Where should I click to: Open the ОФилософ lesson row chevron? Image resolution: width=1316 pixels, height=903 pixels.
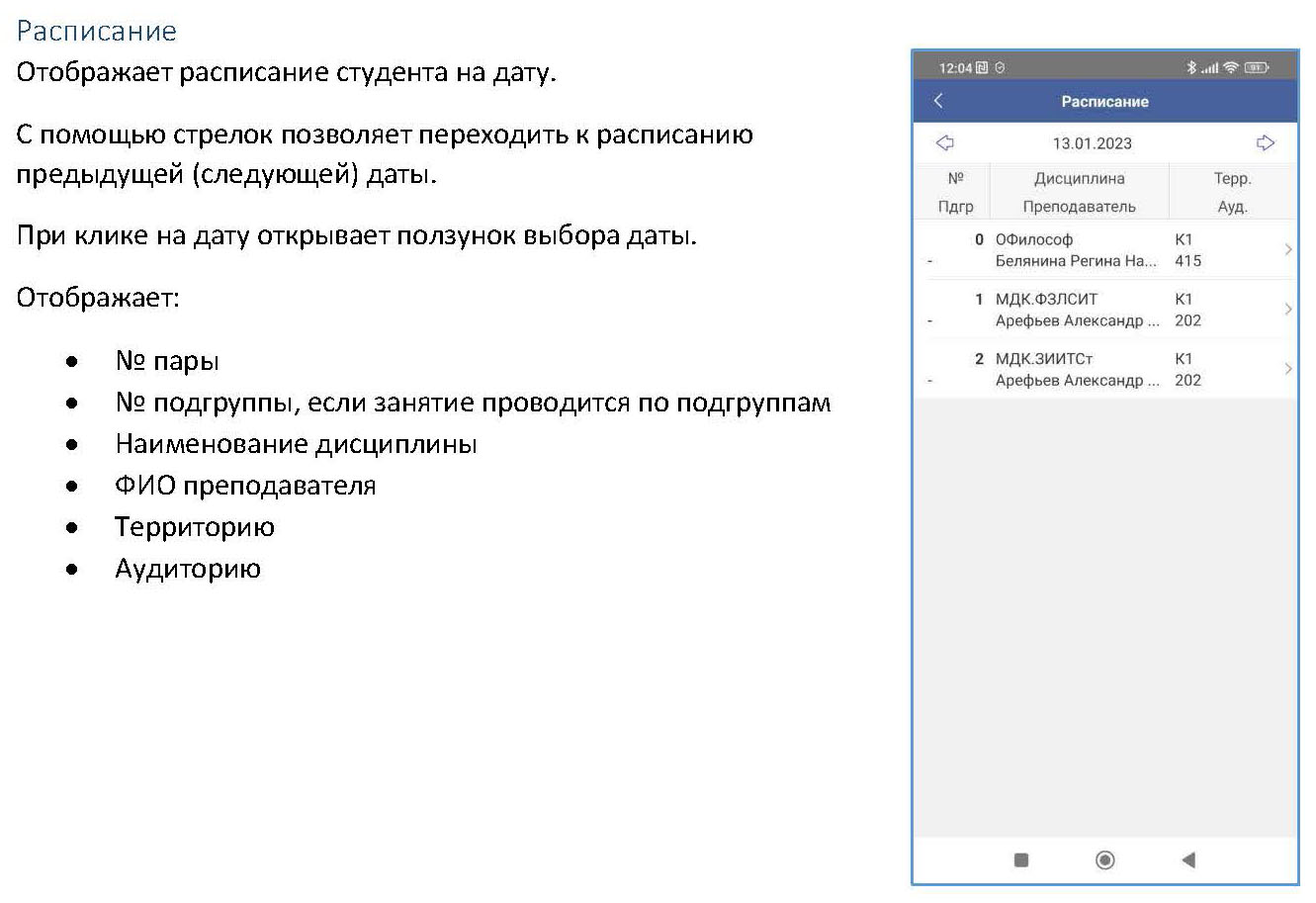coord(1287,249)
